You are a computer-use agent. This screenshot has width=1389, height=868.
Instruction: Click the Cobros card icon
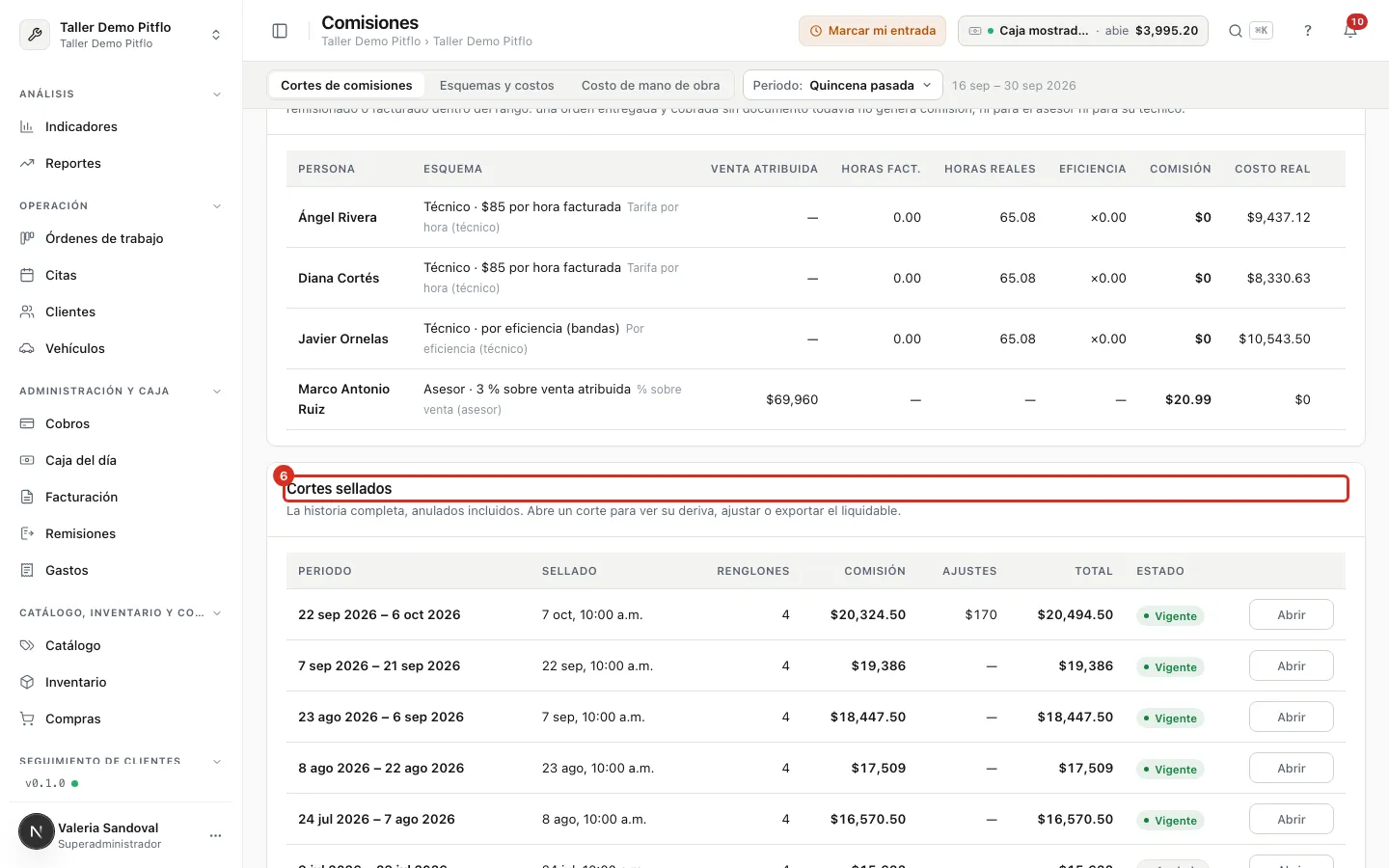(27, 423)
